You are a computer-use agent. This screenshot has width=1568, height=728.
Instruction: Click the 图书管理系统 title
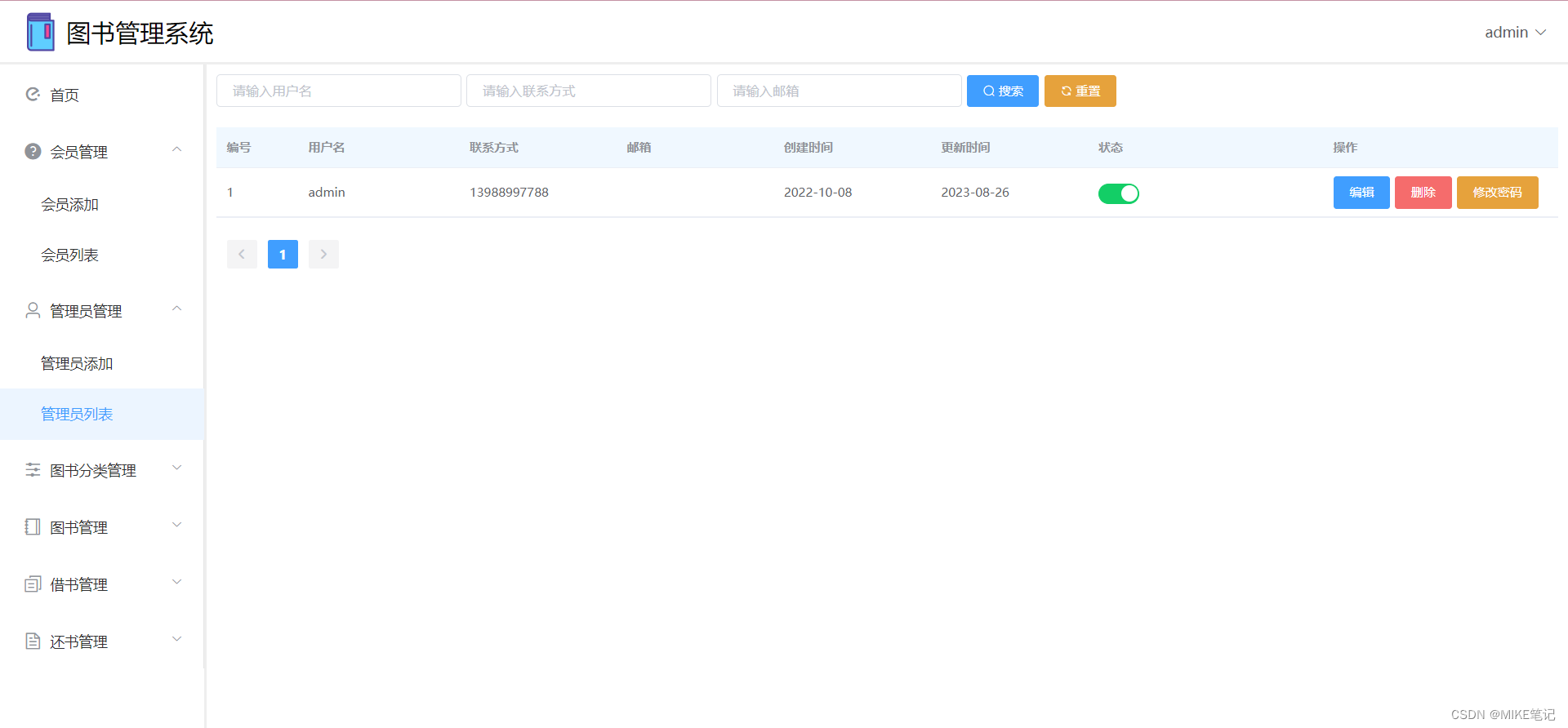point(140,33)
